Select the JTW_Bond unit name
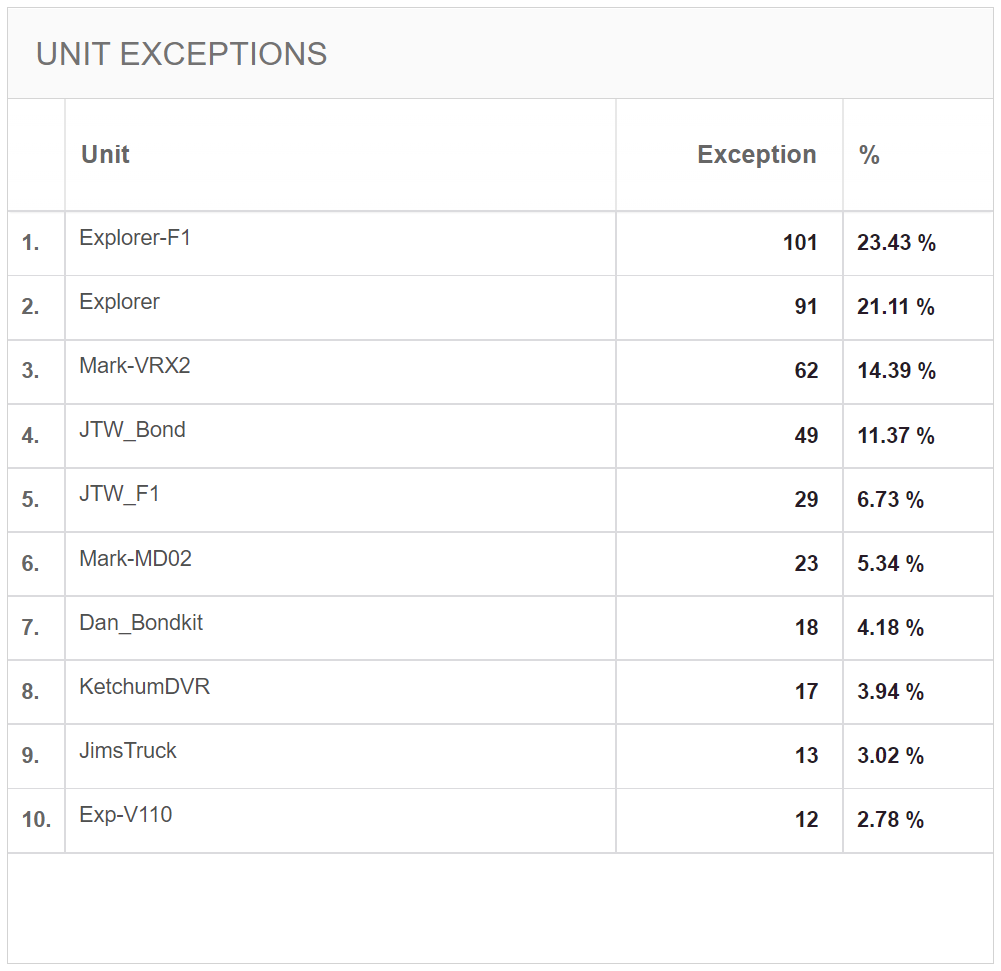 132,430
